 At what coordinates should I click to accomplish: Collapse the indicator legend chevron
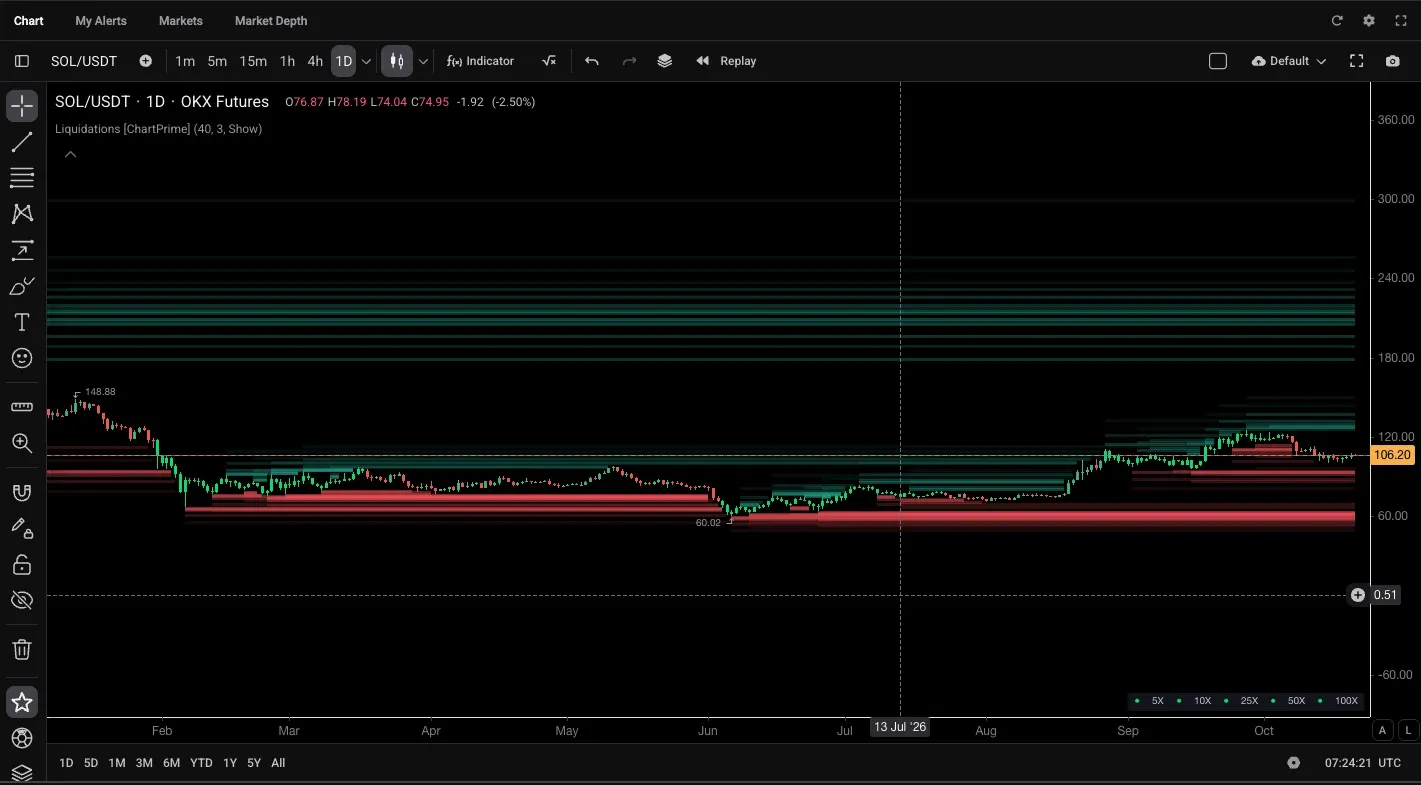click(x=71, y=154)
